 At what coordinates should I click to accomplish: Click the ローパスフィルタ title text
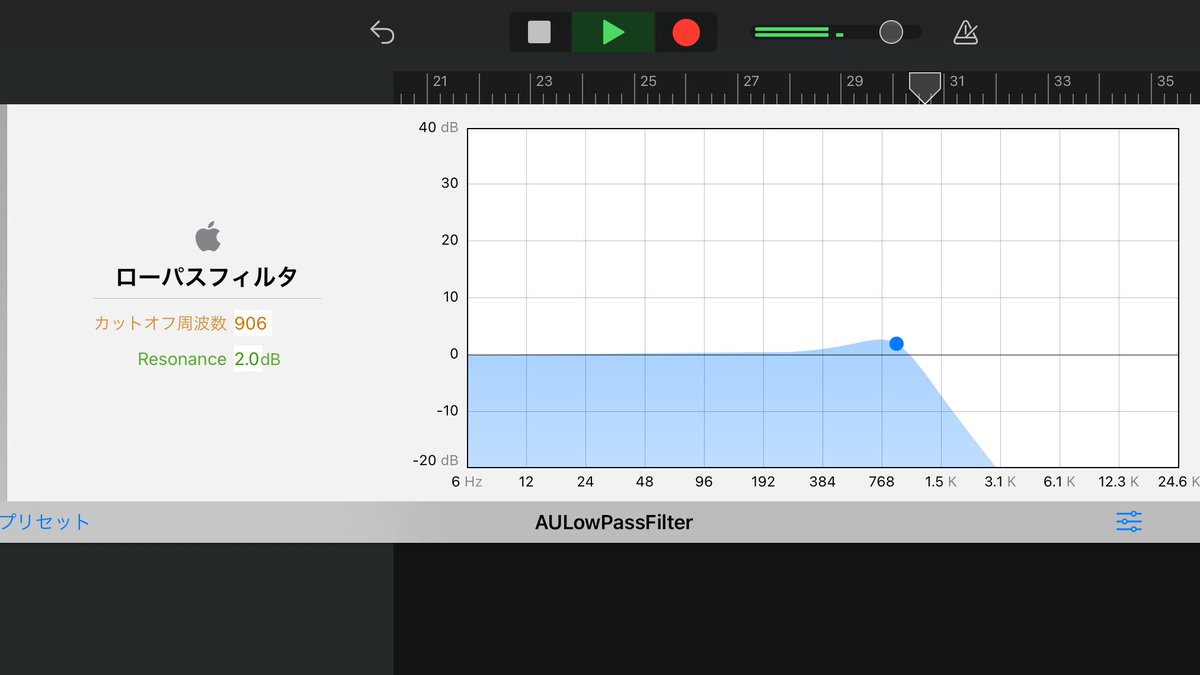(207, 277)
